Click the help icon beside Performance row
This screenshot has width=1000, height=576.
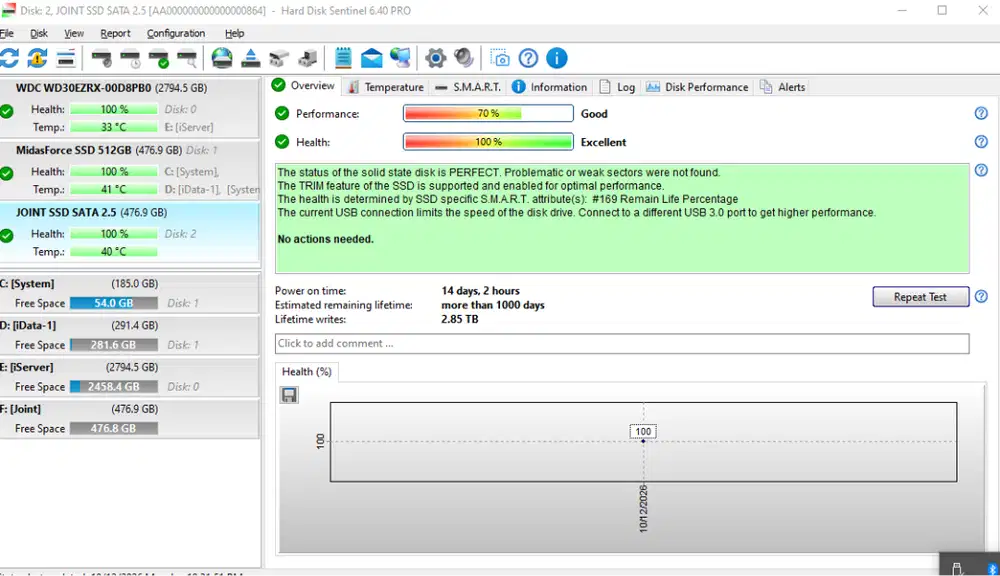tap(981, 113)
